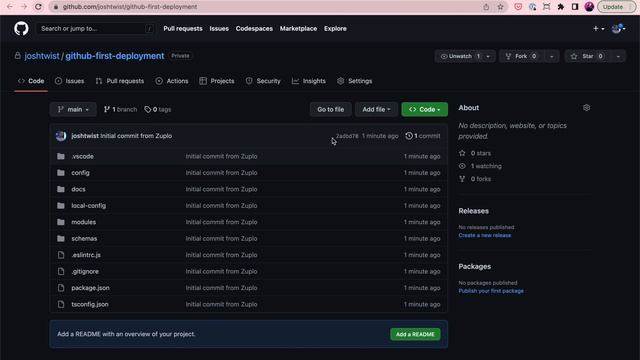Open the repository Settings tab
The width and height of the screenshot is (640, 360).
354,81
